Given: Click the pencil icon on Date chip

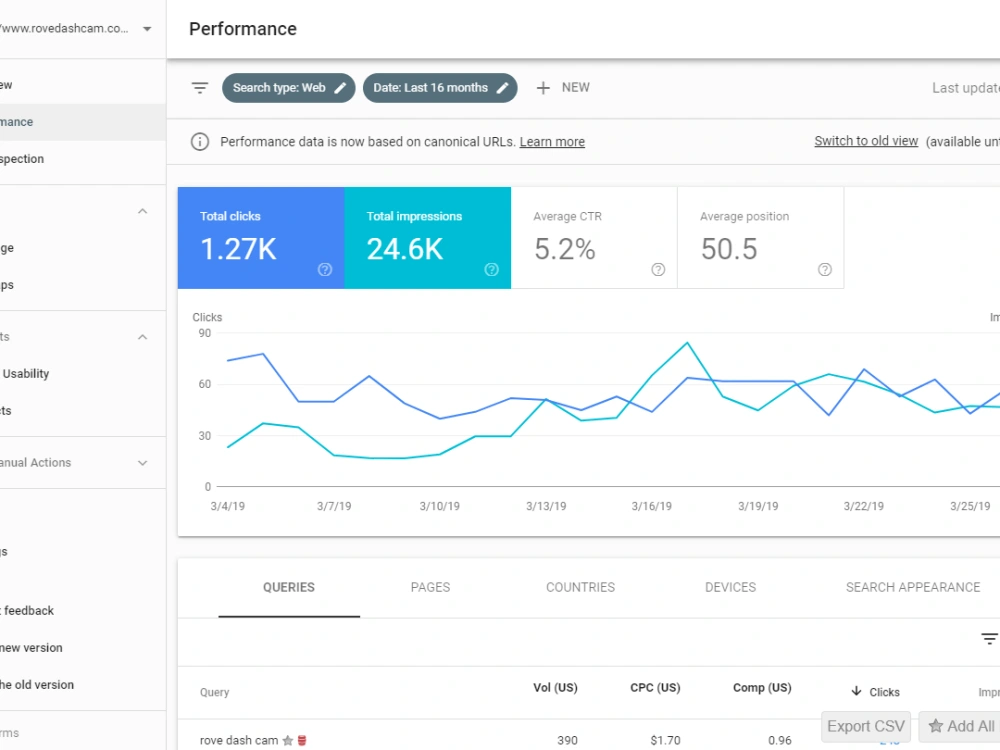Looking at the screenshot, I should point(503,88).
